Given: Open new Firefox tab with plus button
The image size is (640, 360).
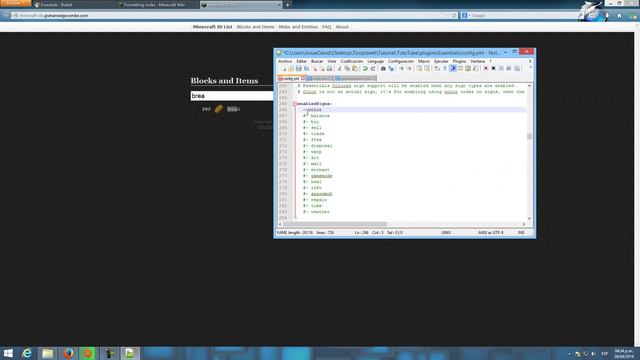Looking at the screenshot, I should click(x=287, y=5).
